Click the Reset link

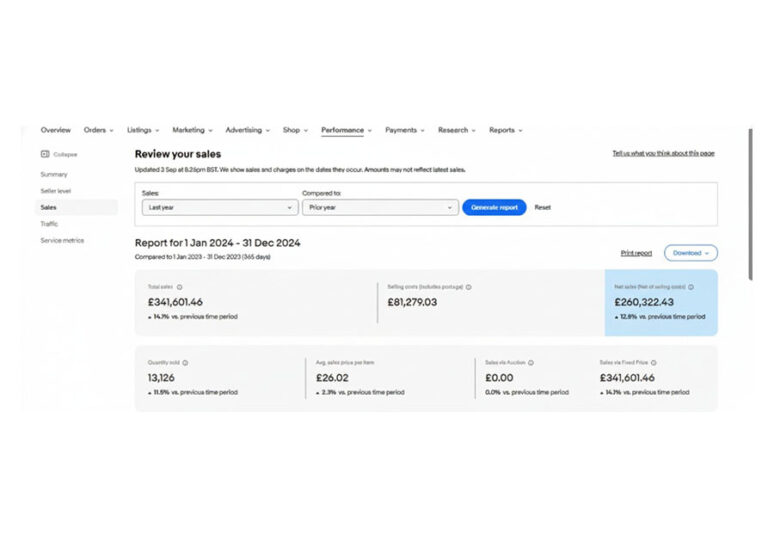click(542, 207)
